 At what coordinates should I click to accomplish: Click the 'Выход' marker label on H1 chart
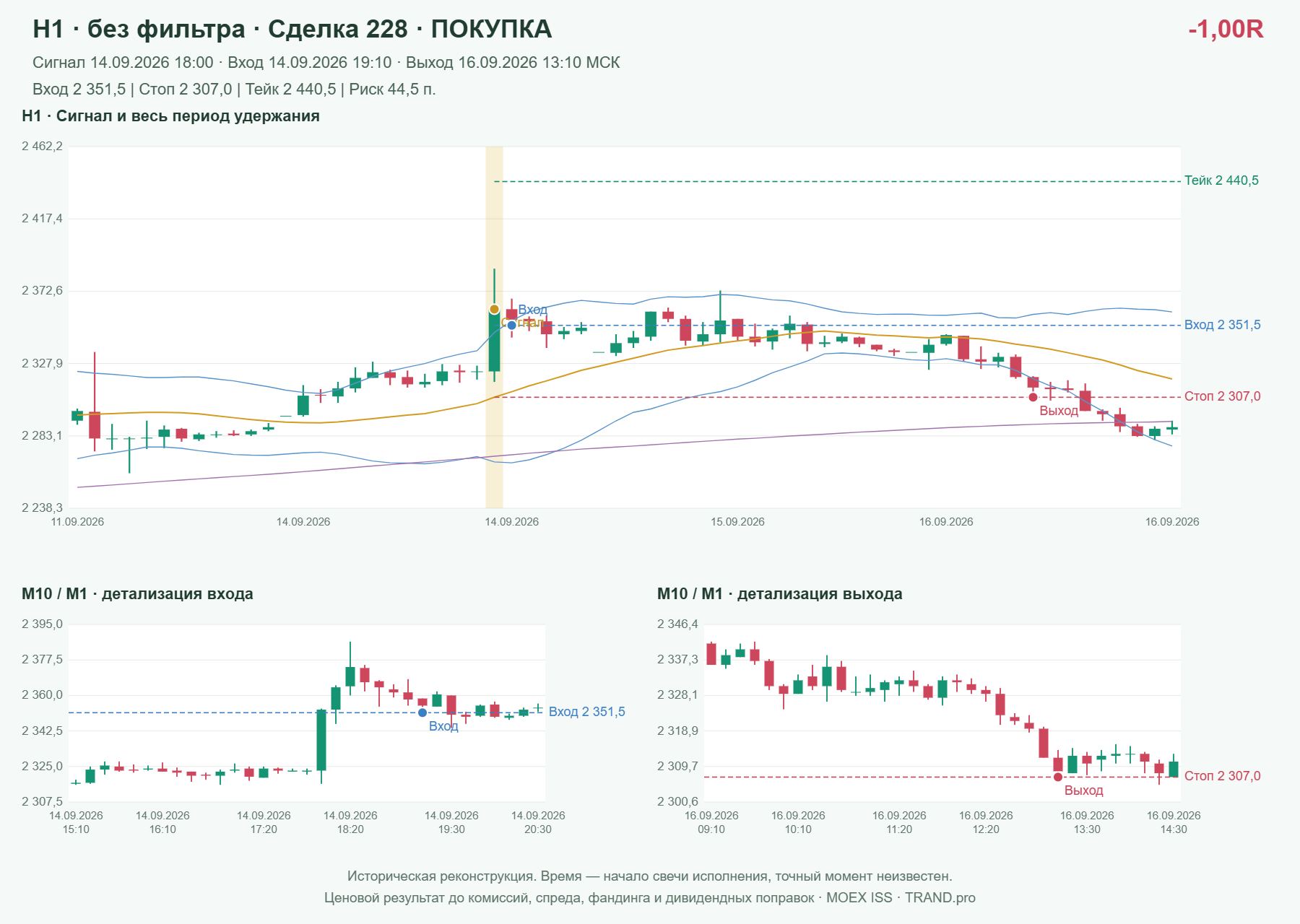[x=1059, y=411]
